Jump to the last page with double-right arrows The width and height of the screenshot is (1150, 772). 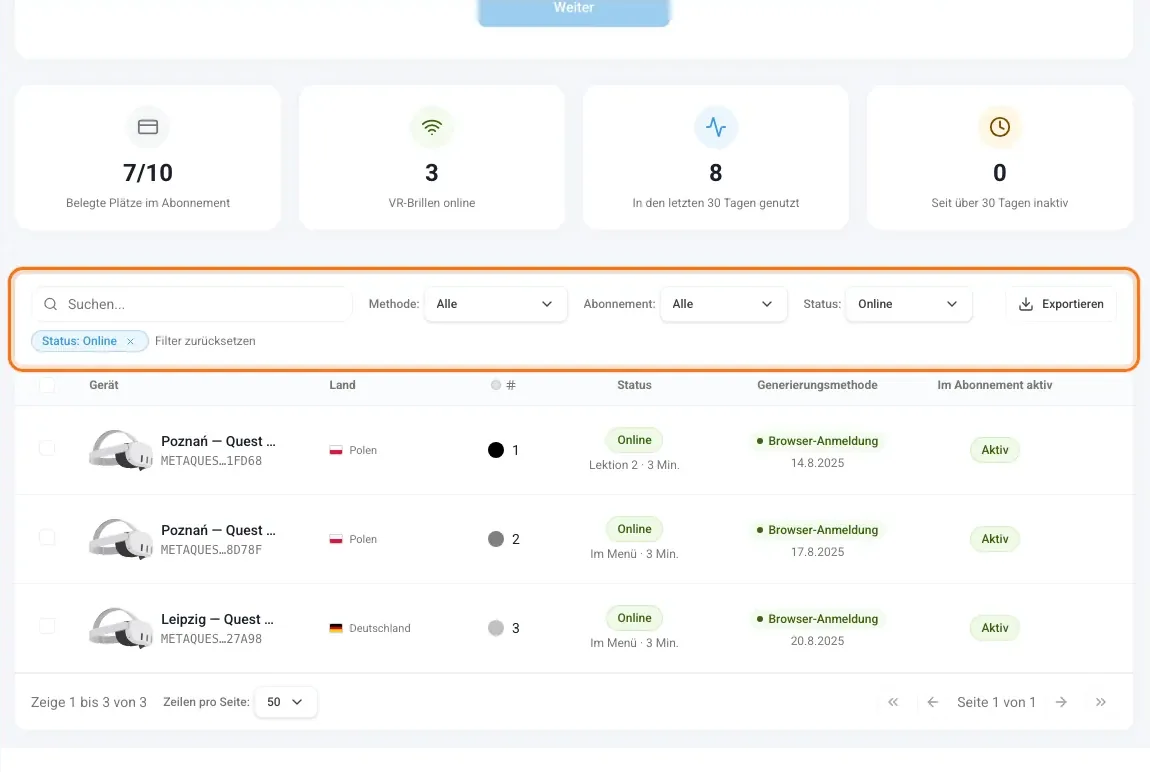pos(1101,702)
